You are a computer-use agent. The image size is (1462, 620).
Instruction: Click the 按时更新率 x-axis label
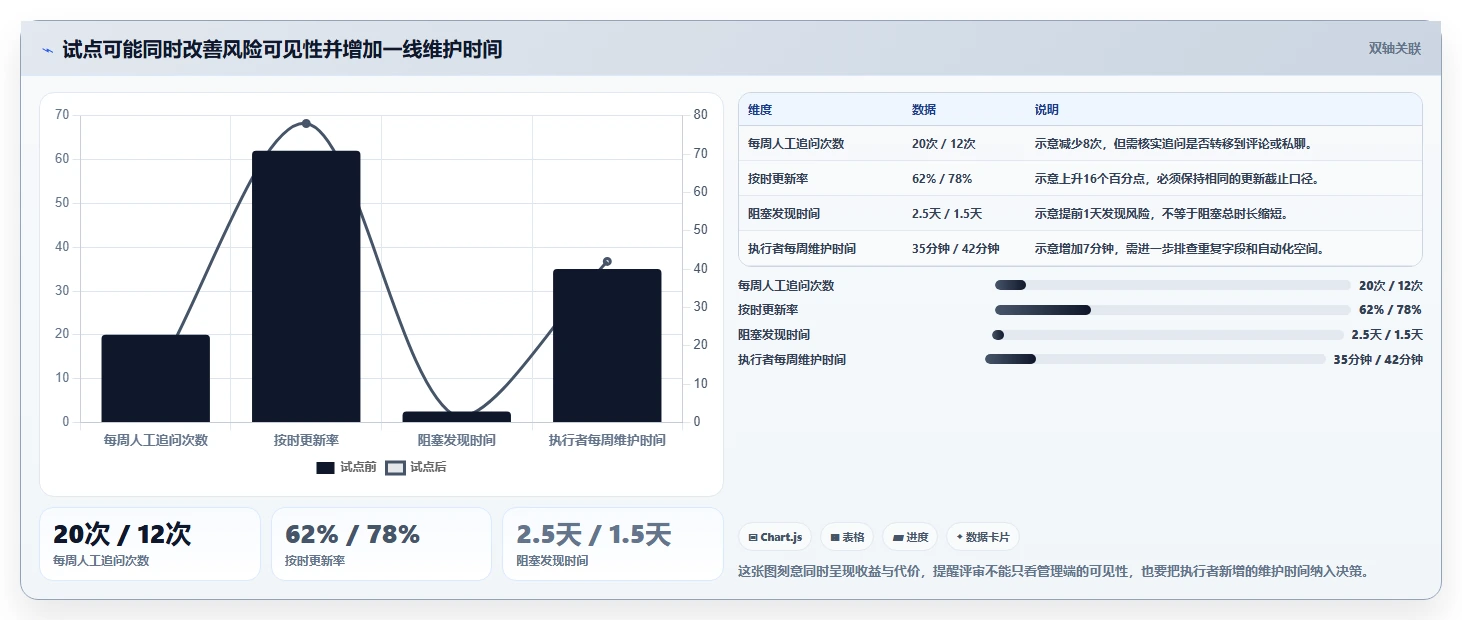[x=306, y=440]
